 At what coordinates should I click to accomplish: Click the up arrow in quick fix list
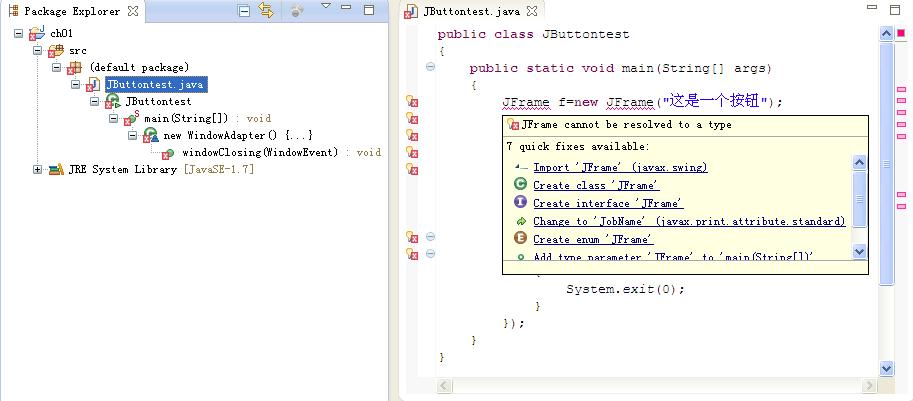tap(859, 162)
